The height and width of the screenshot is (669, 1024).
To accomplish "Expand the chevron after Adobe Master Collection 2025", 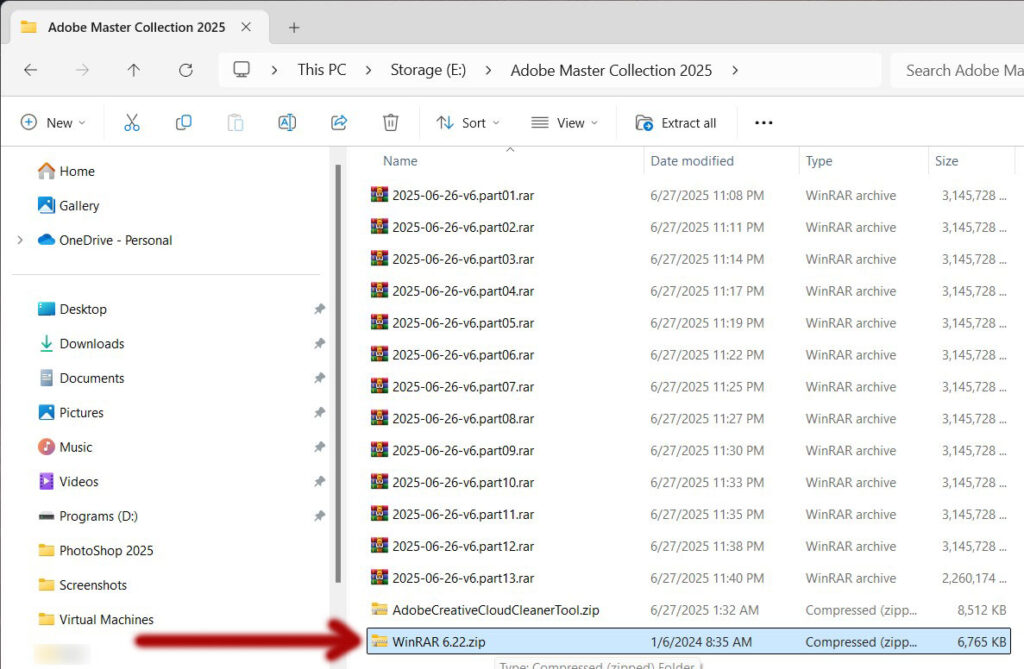I will pos(735,70).
